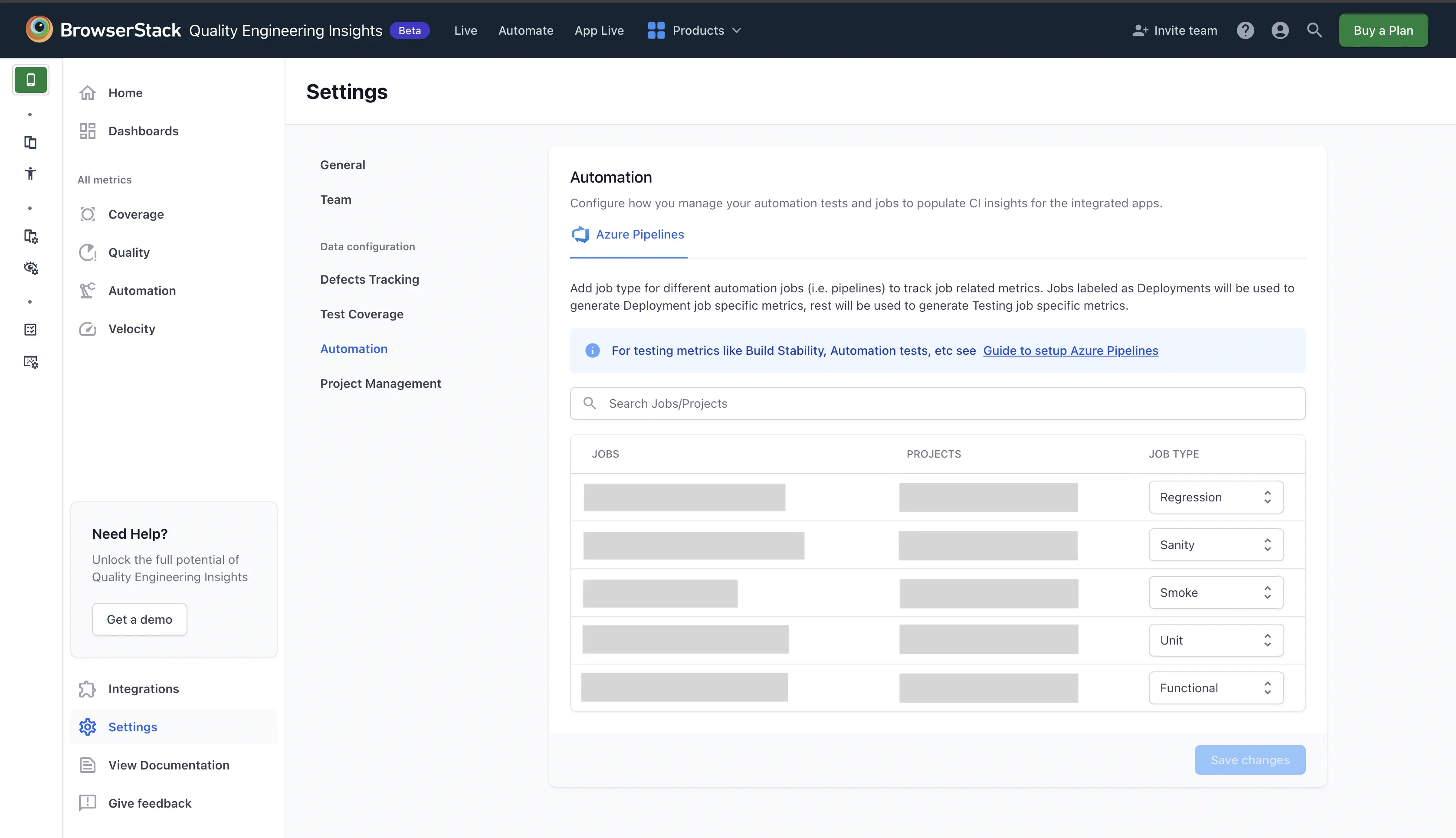Click the Settings gear icon in sidebar
Image resolution: width=1456 pixels, height=838 pixels.
88,726
